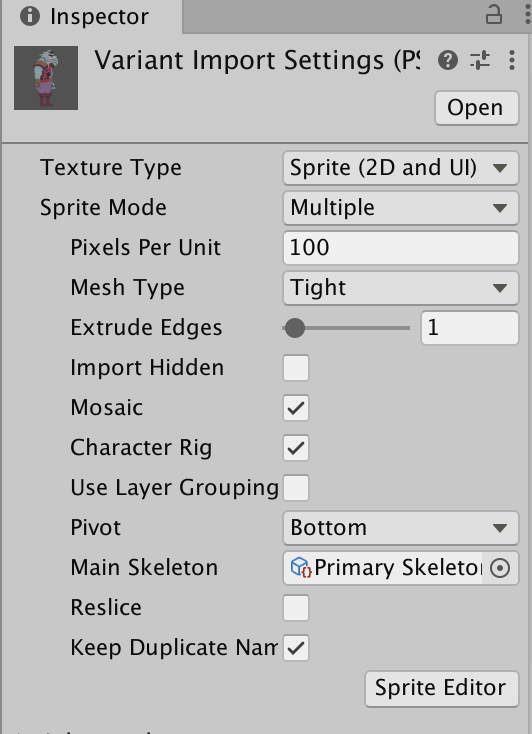The height and width of the screenshot is (734, 532).
Task: Uncheck the Mosaic checkbox
Action: pos(296,408)
